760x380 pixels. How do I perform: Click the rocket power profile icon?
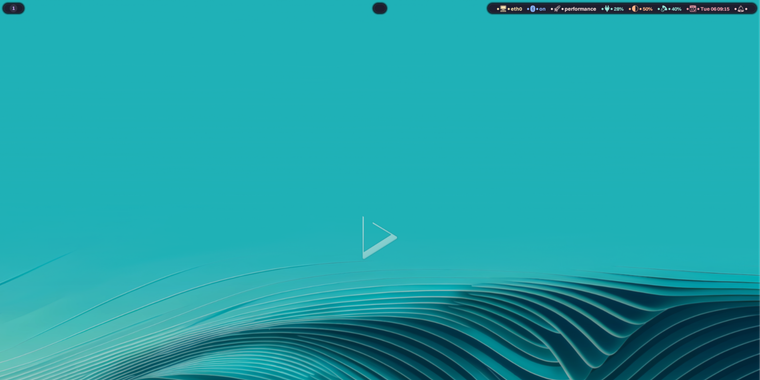click(557, 9)
